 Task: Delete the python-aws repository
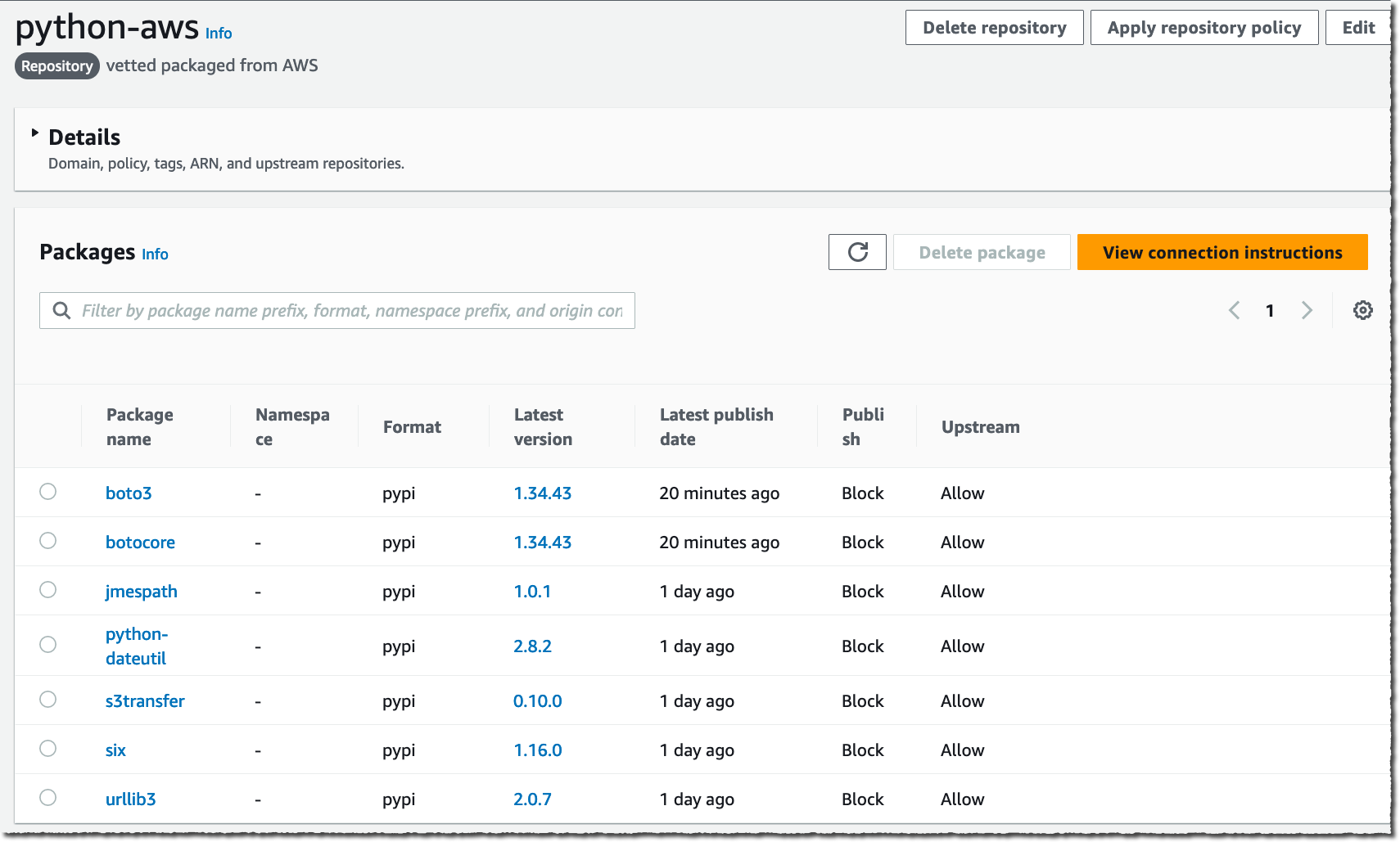pos(994,27)
